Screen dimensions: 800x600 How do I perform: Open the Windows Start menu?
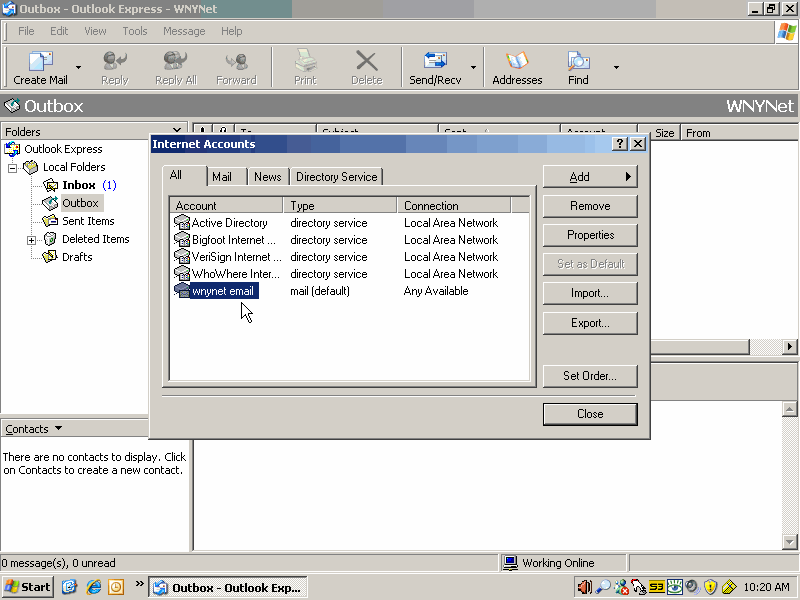(28, 587)
